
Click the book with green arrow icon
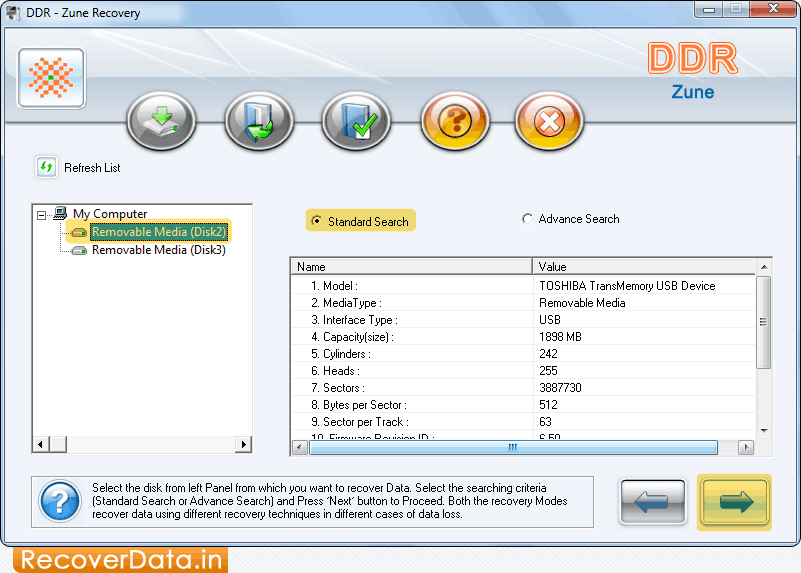tap(259, 122)
